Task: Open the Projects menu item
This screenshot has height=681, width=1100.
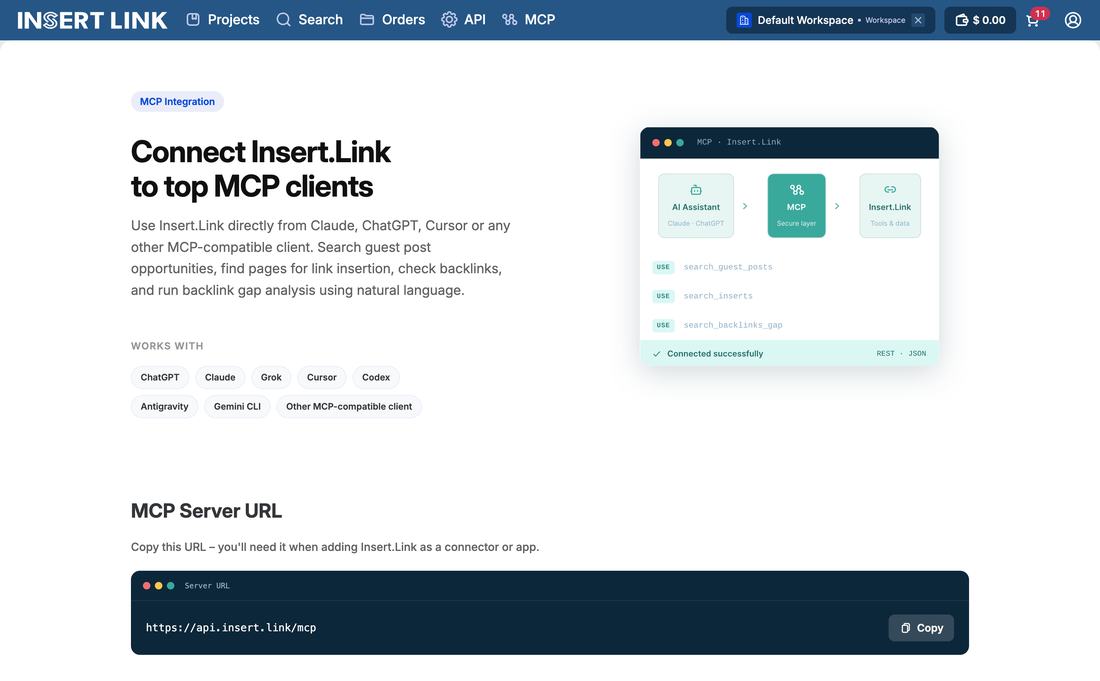Action: click(x=223, y=20)
